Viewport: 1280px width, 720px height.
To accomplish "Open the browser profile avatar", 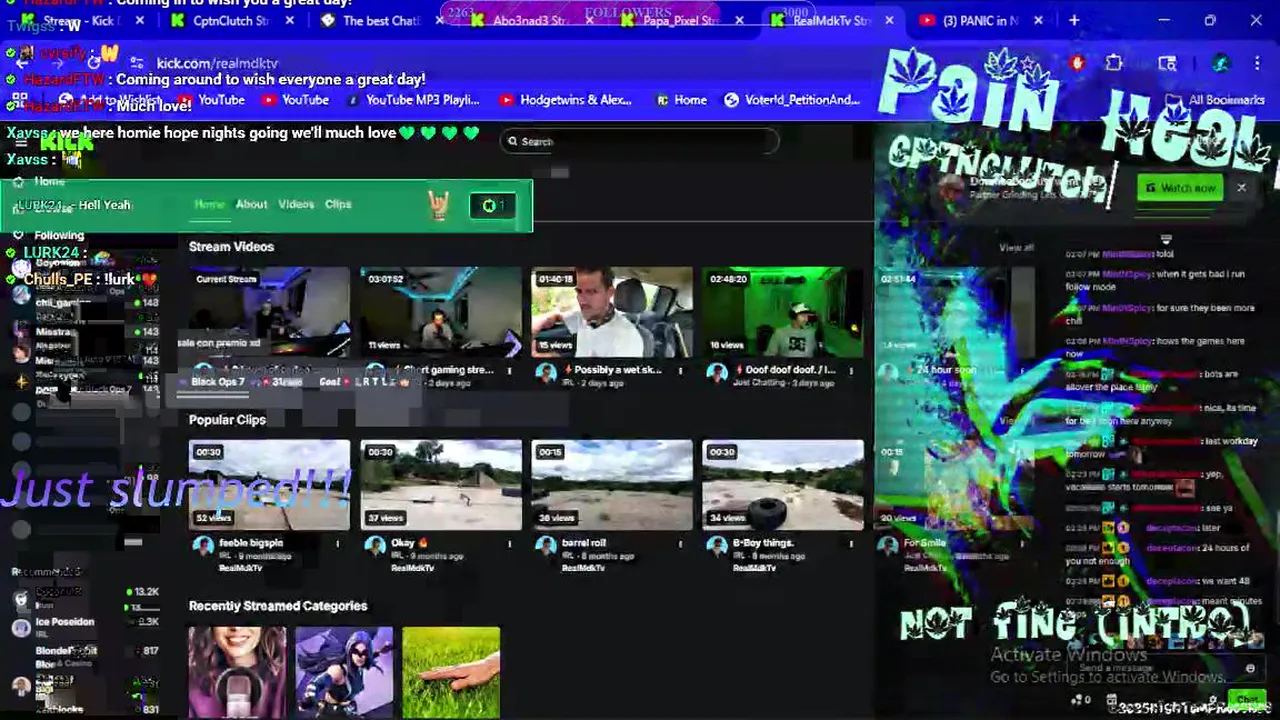I will click(x=1220, y=63).
